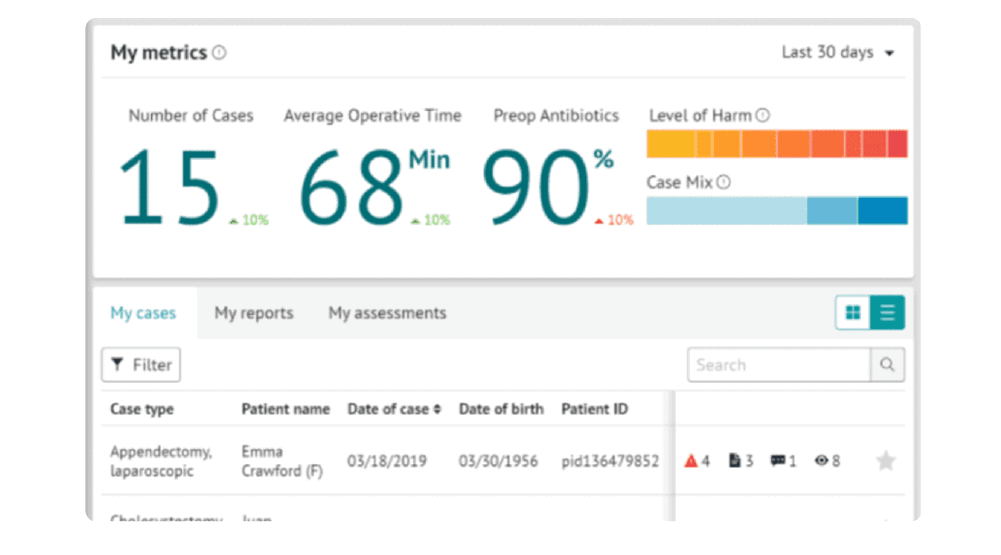Focus the Search input field
This screenshot has height=555, width=1001.
click(779, 365)
